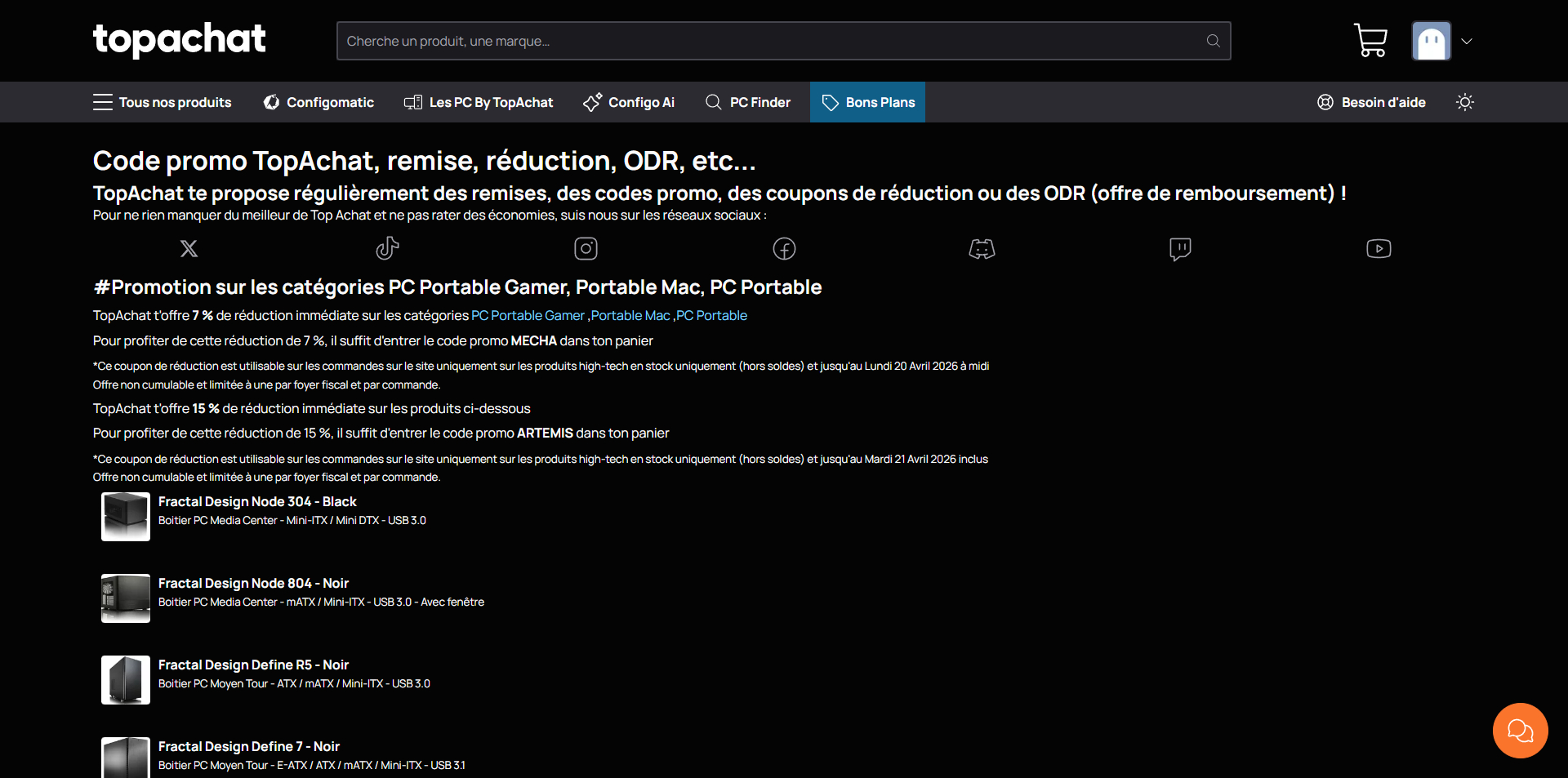Open the orange live chat button

click(1520, 731)
